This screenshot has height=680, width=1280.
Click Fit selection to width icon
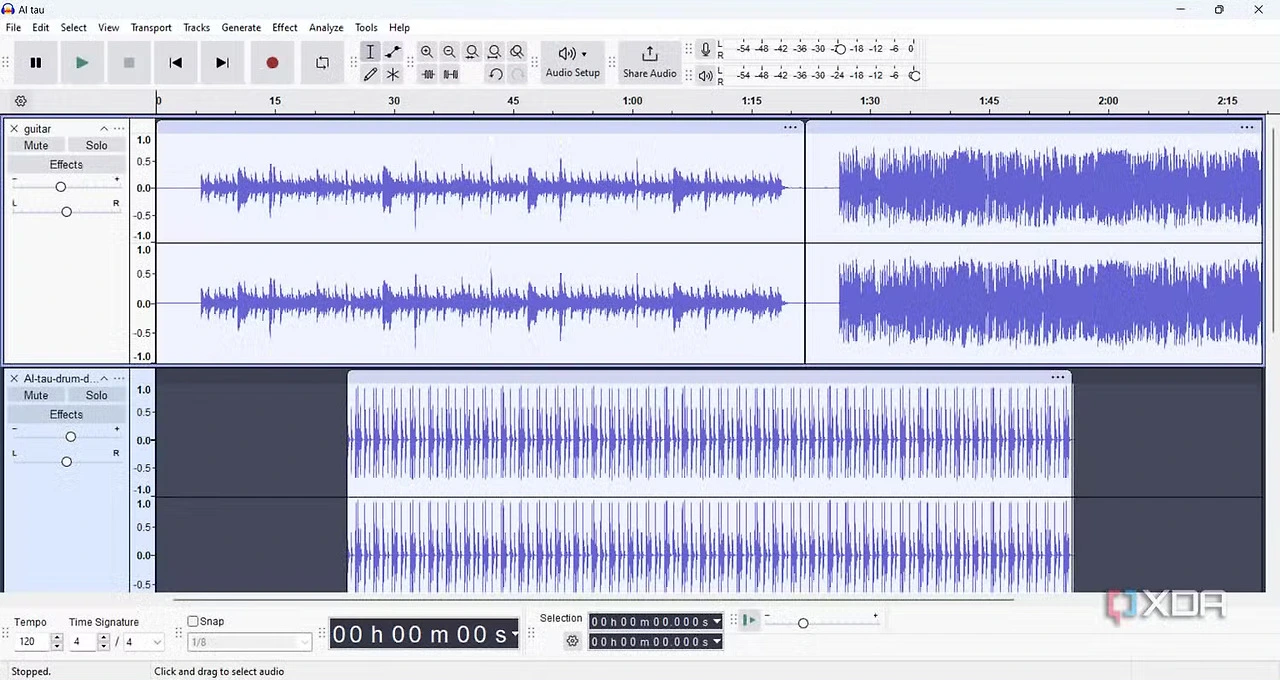[x=472, y=52]
